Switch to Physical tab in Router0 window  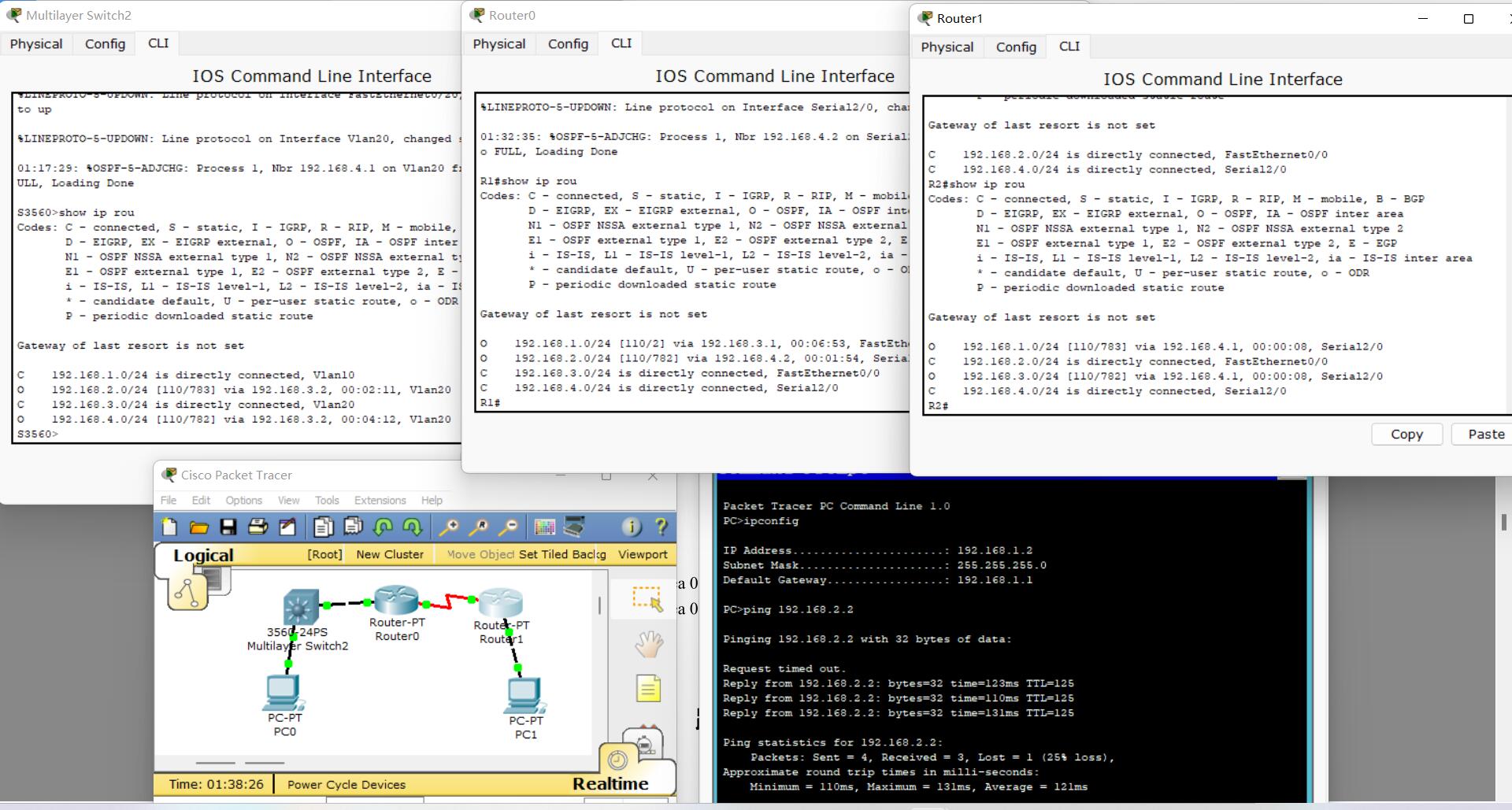pos(499,44)
